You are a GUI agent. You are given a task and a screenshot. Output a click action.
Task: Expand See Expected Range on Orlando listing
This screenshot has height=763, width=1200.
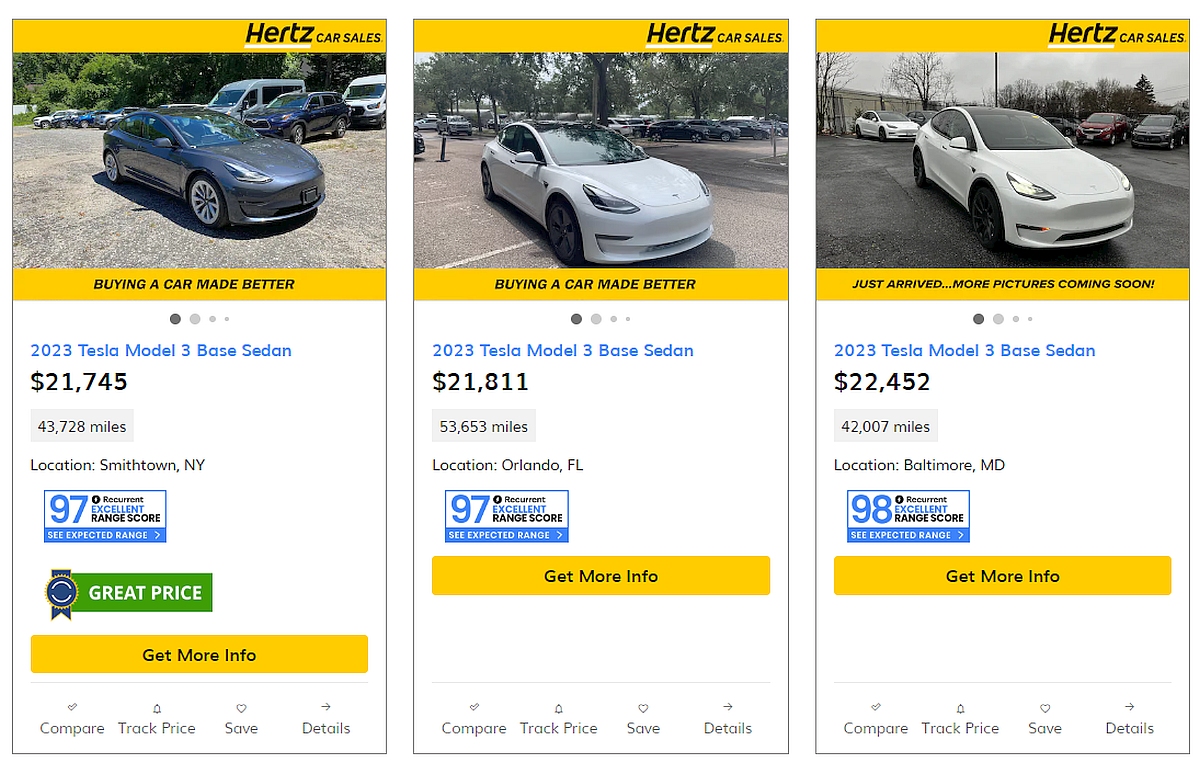pos(506,535)
